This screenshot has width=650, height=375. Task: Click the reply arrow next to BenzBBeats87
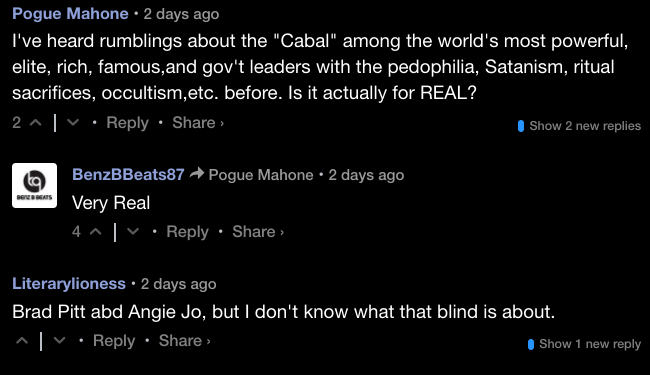[197, 174]
